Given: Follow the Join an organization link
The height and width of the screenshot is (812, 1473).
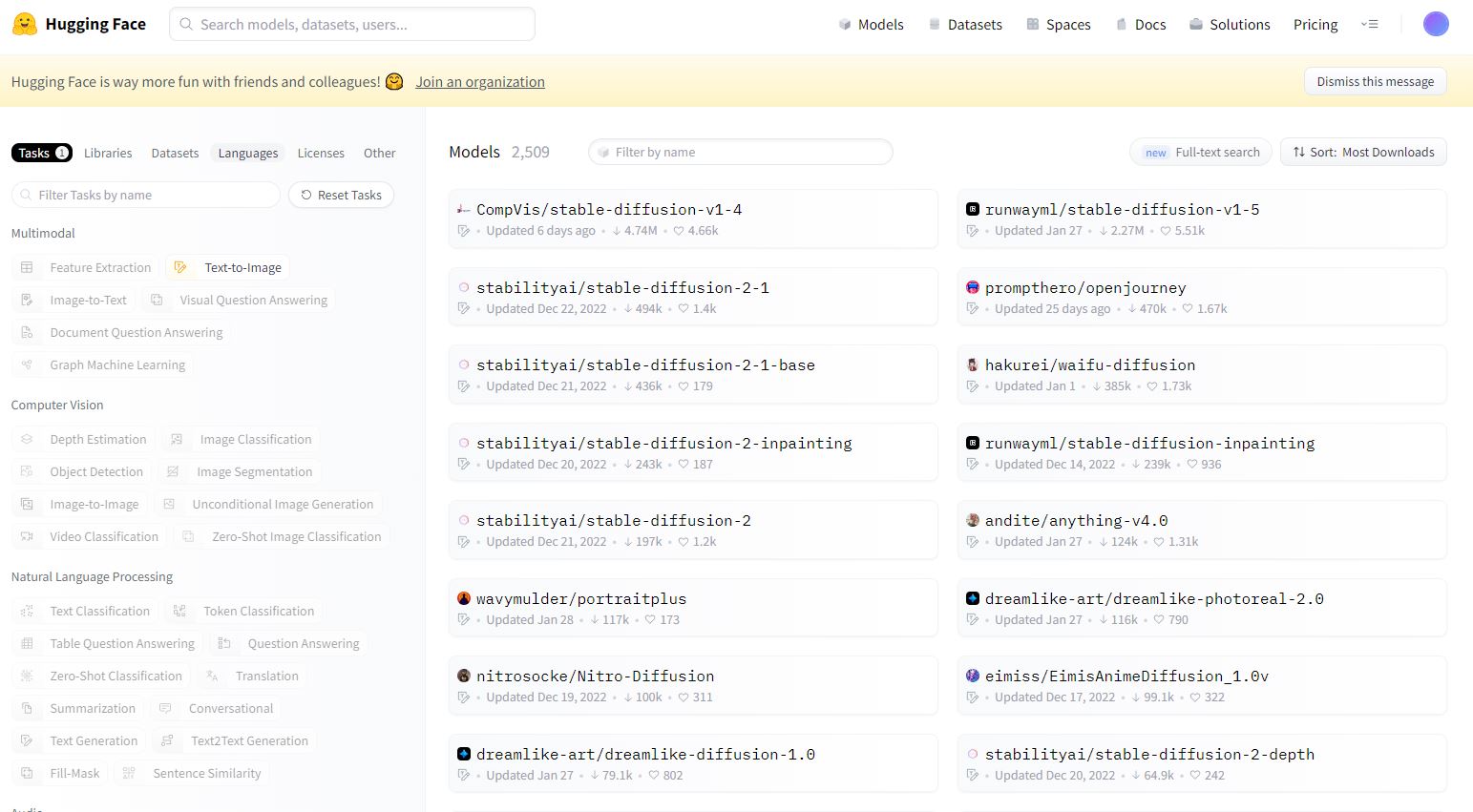Looking at the screenshot, I should (480, 82).
